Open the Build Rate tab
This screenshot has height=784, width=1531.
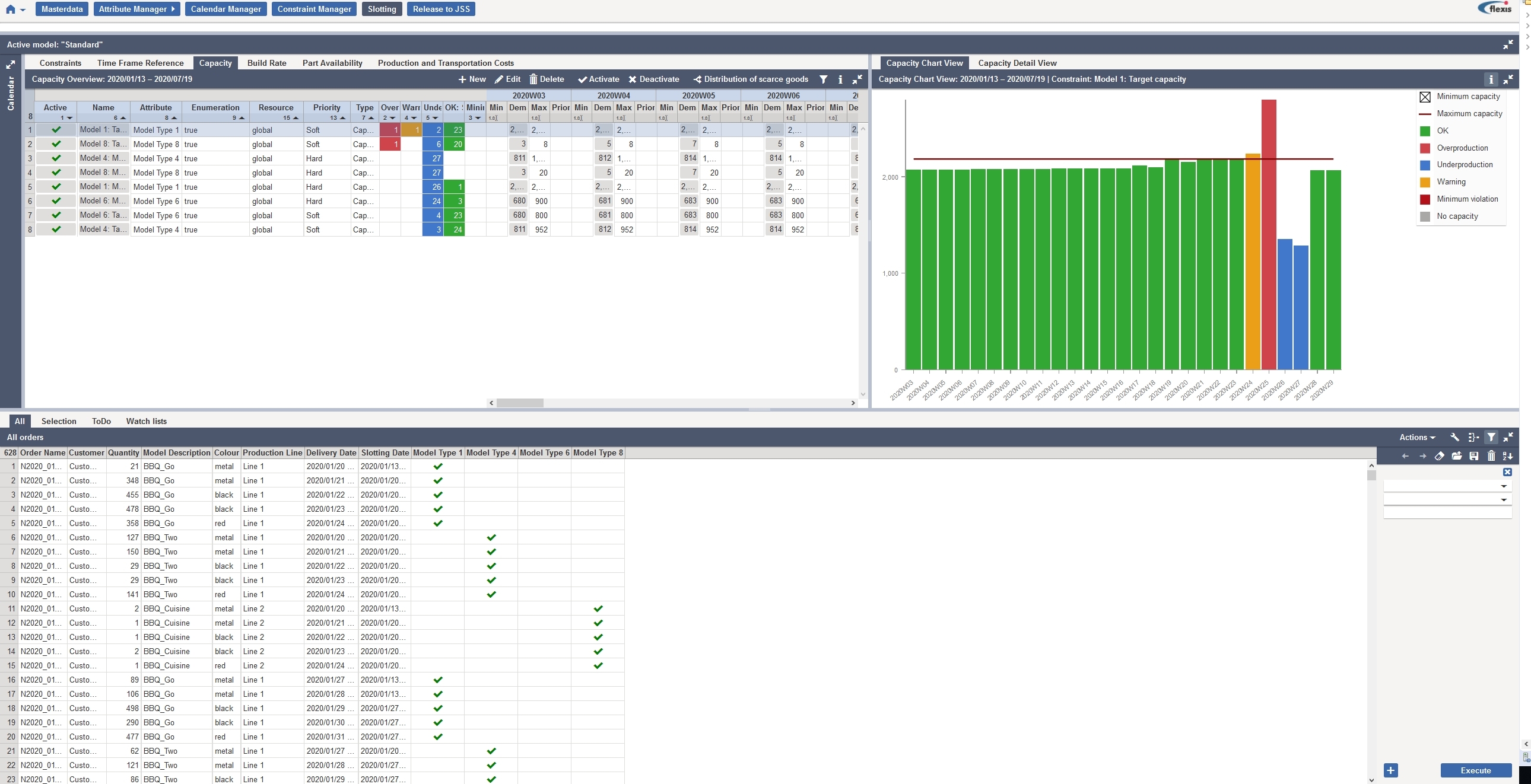point(266,63)
